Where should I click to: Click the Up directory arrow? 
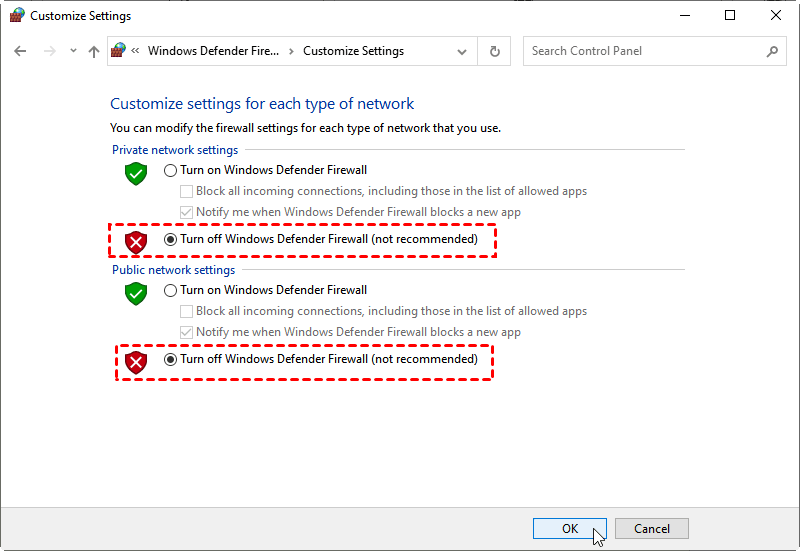click(94, 51)
